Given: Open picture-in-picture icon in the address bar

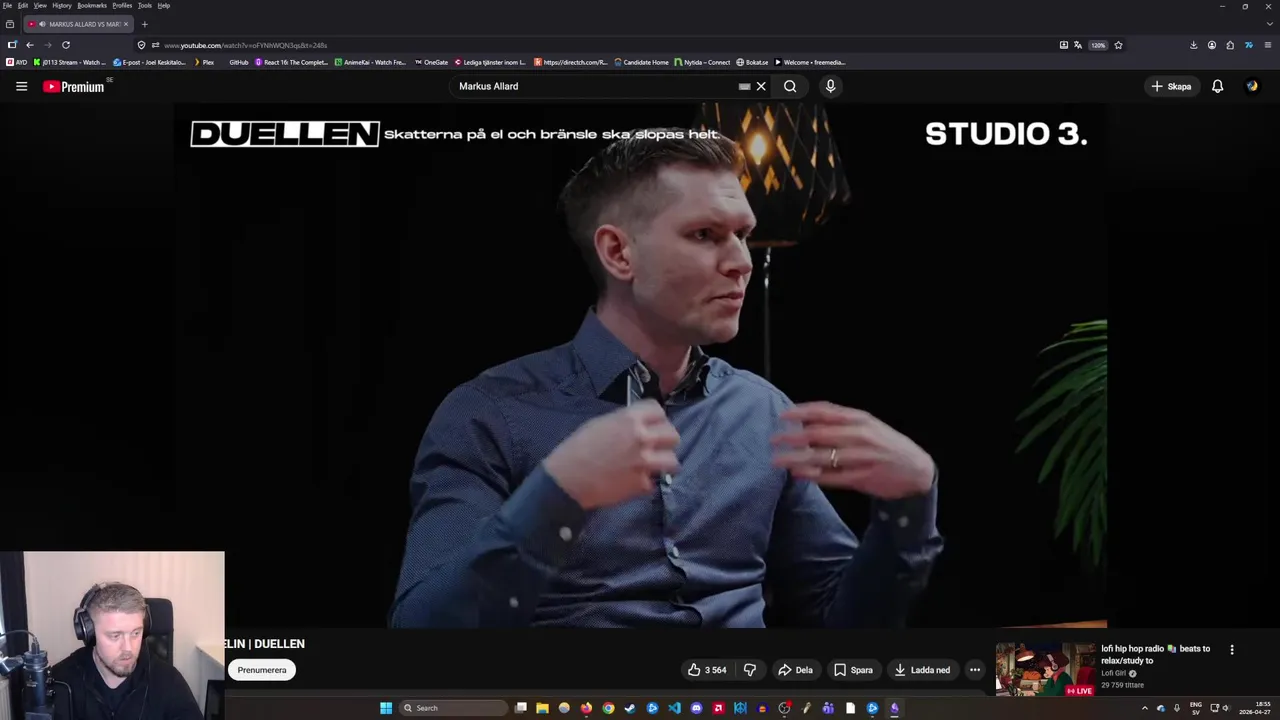Looking at the screenshot, I should pyautogui.click(x=1063, y=45).
